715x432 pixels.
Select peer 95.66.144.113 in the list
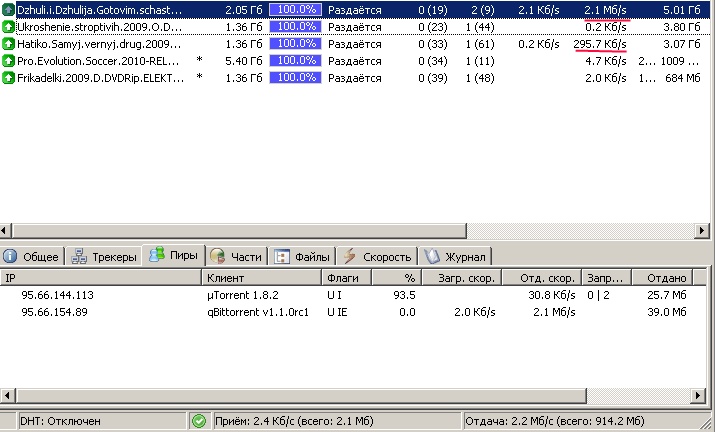[x=57, y=295]
